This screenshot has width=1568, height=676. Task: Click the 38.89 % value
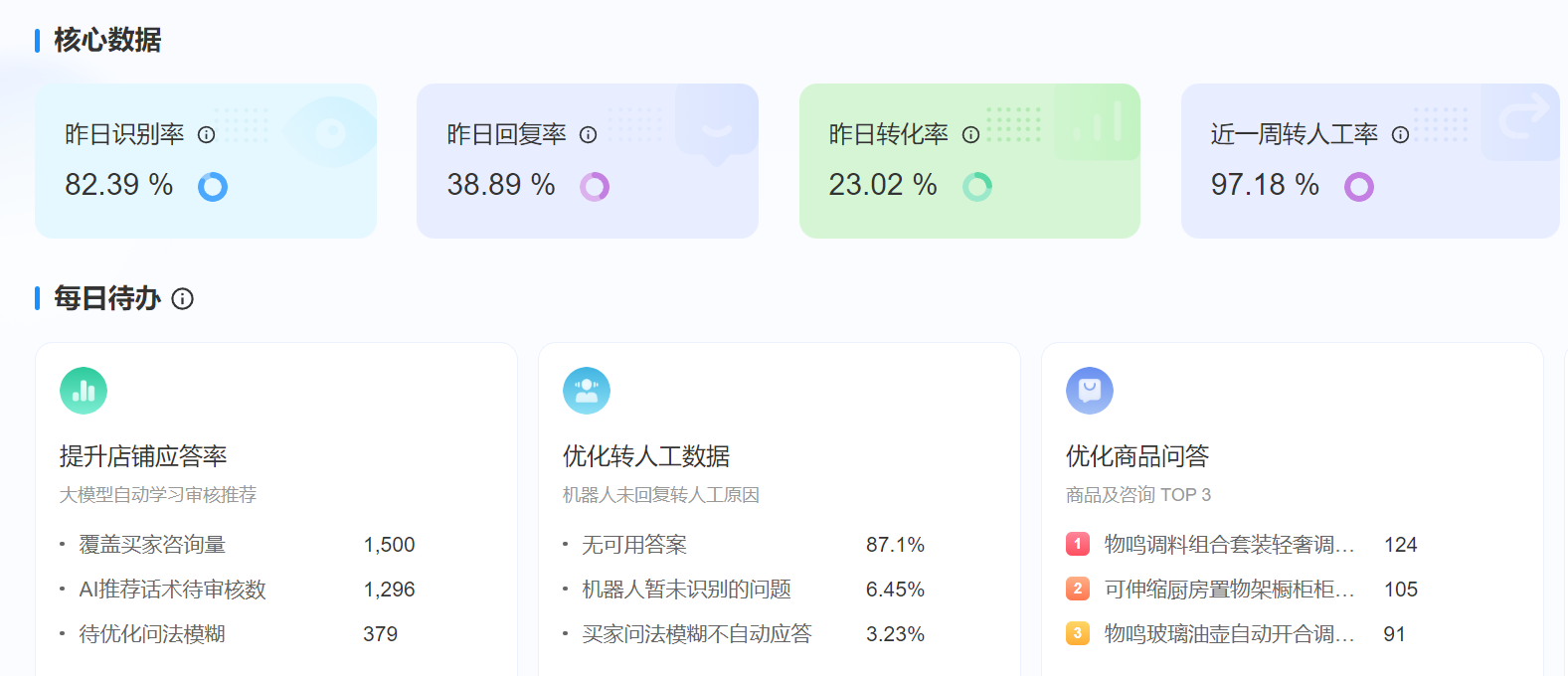(x=501, y=185)
